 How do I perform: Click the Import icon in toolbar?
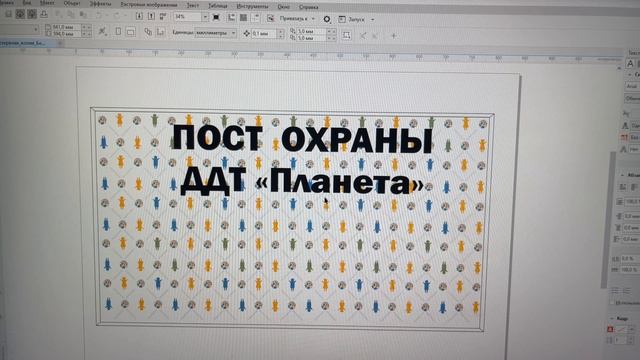point(139,16)
